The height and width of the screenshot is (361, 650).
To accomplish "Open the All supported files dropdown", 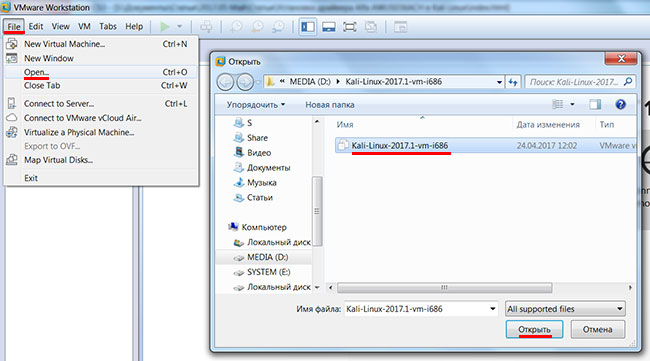I will 565,309.
